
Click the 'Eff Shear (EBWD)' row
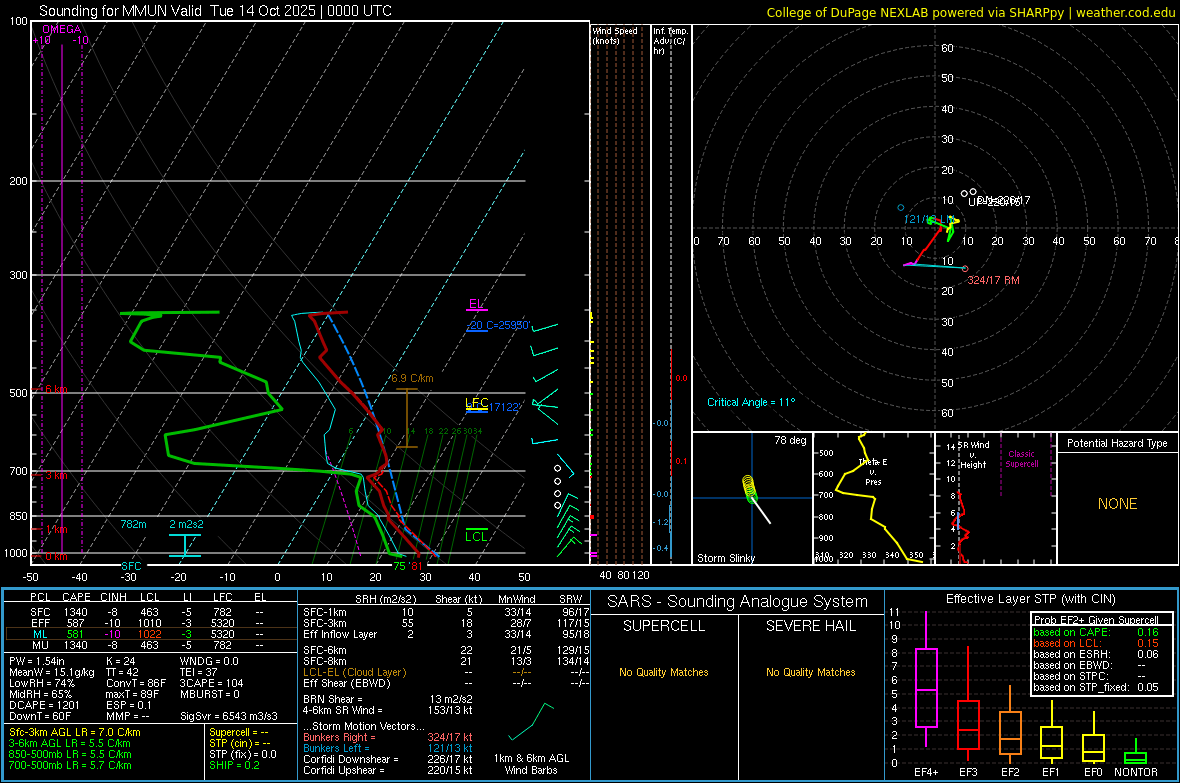(446, 683)
